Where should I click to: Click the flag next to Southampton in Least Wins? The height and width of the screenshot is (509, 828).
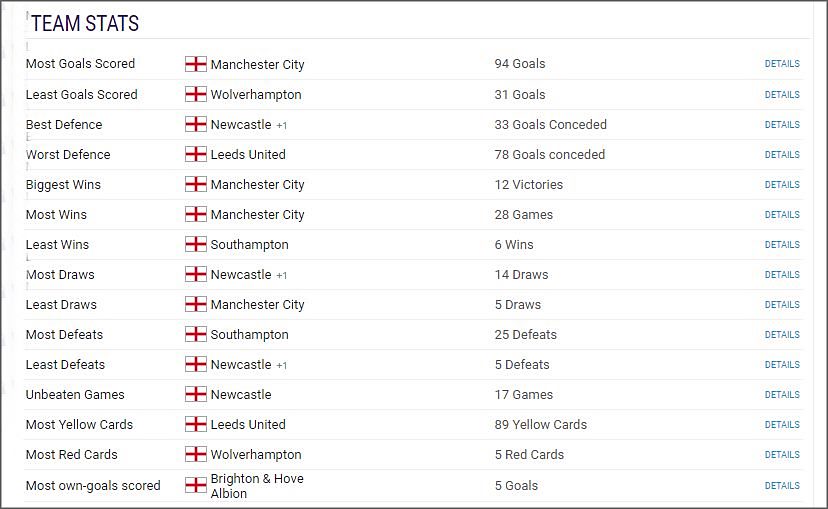pyautogui.click(x=195, y=244)
